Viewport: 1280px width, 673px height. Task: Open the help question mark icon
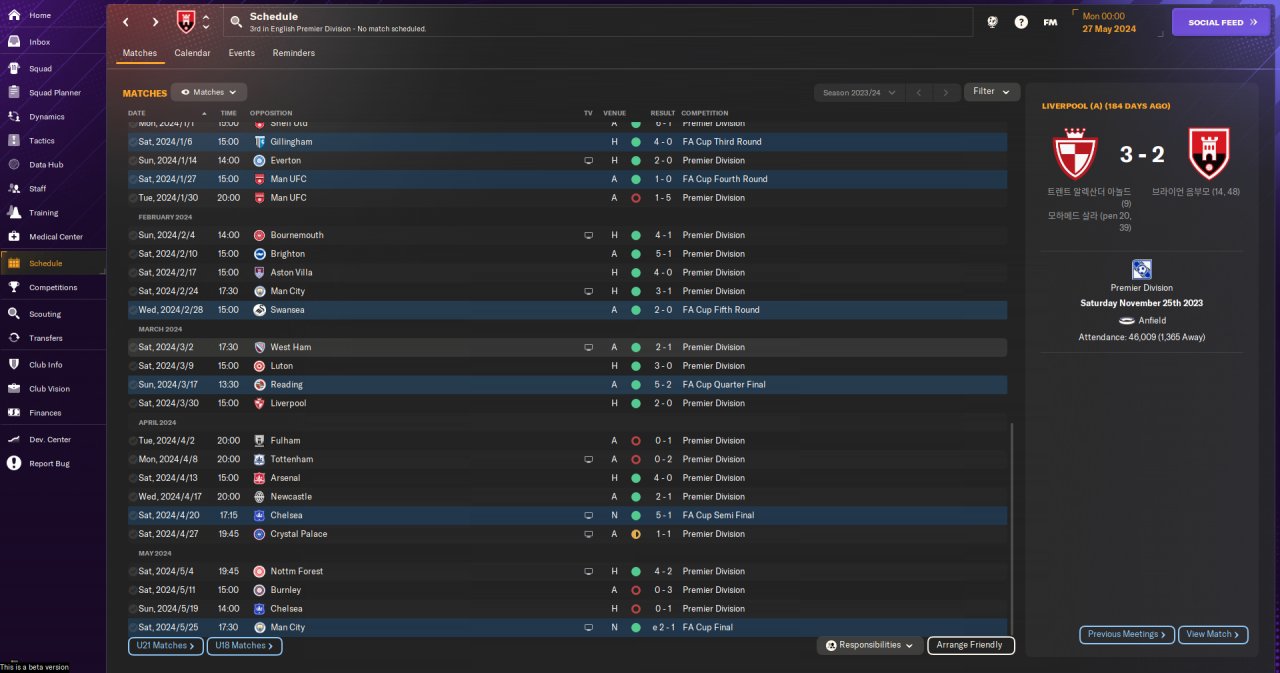[x=1021, y=22]
